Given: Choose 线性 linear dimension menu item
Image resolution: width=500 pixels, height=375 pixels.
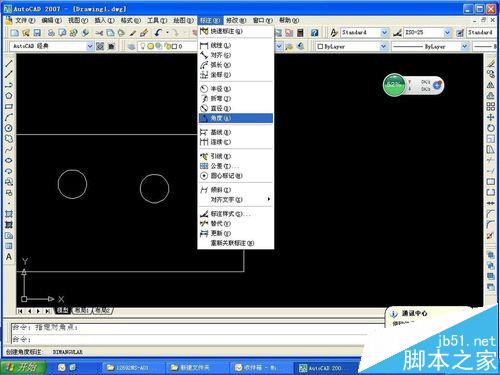Looking at the screenshot, I should pos(236,45).
